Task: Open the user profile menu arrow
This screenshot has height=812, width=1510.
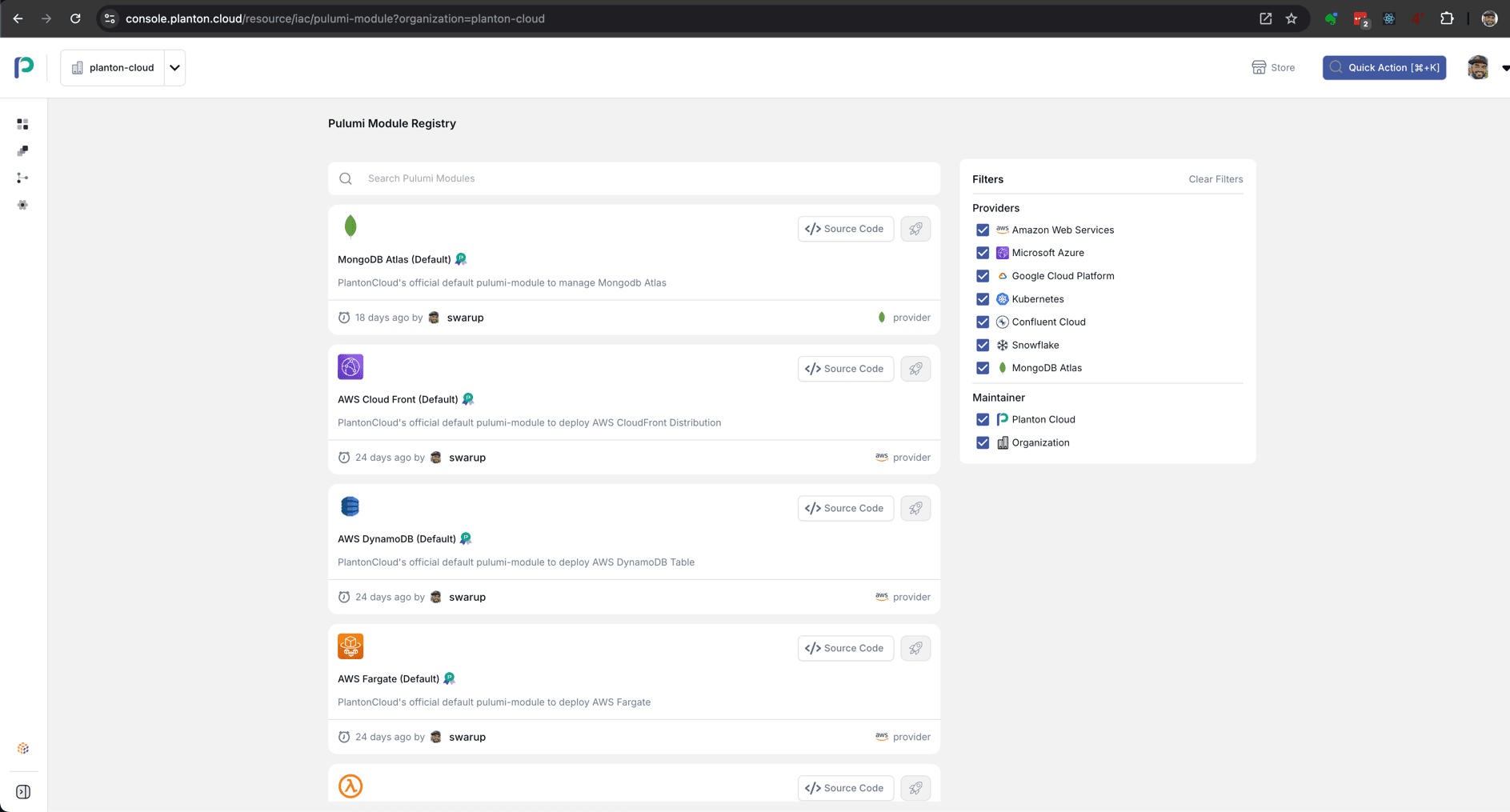Action: pos(1505,68)
